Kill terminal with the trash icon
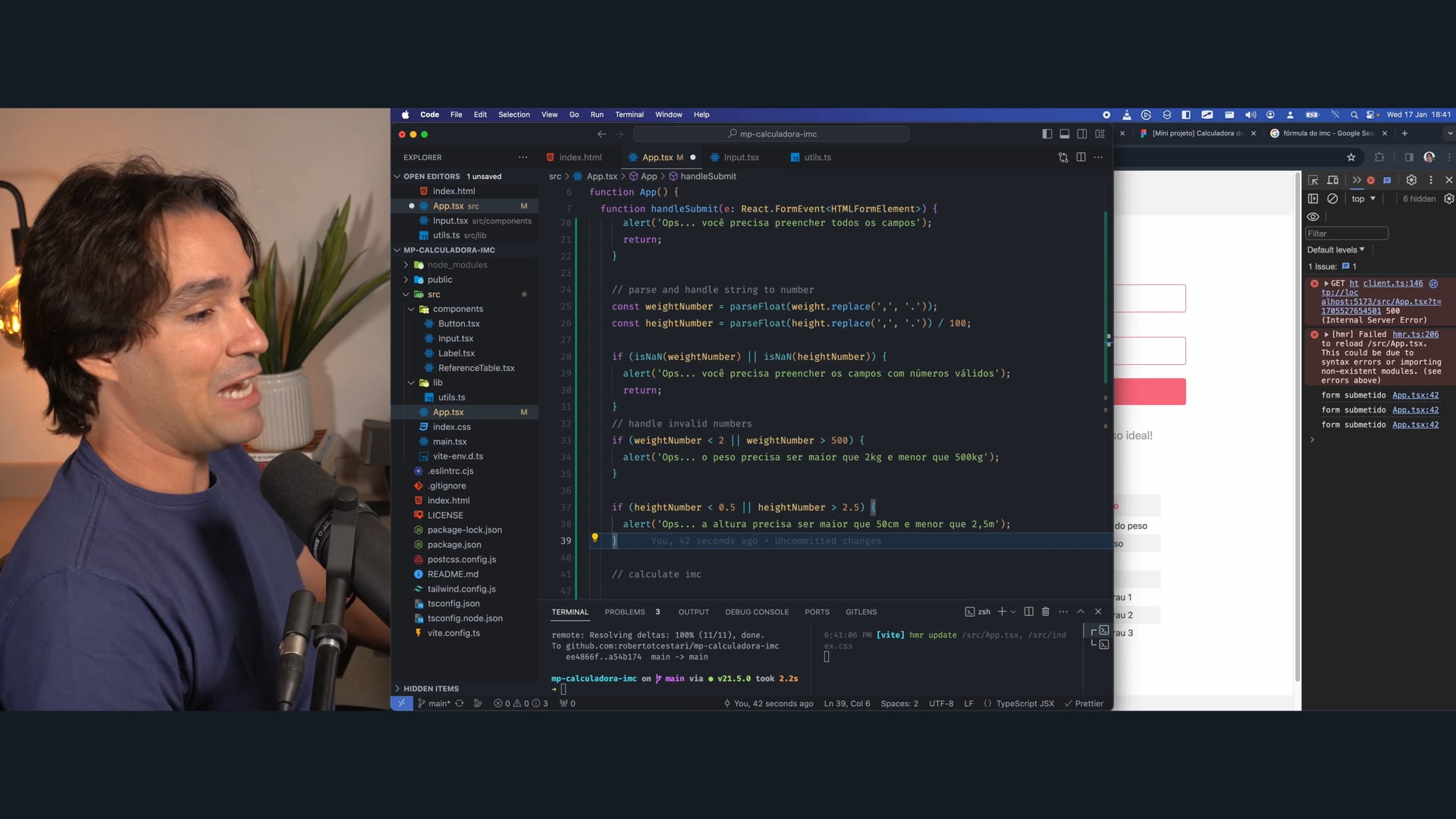The image size is (1456, 819). click(x=1046, y=612)
